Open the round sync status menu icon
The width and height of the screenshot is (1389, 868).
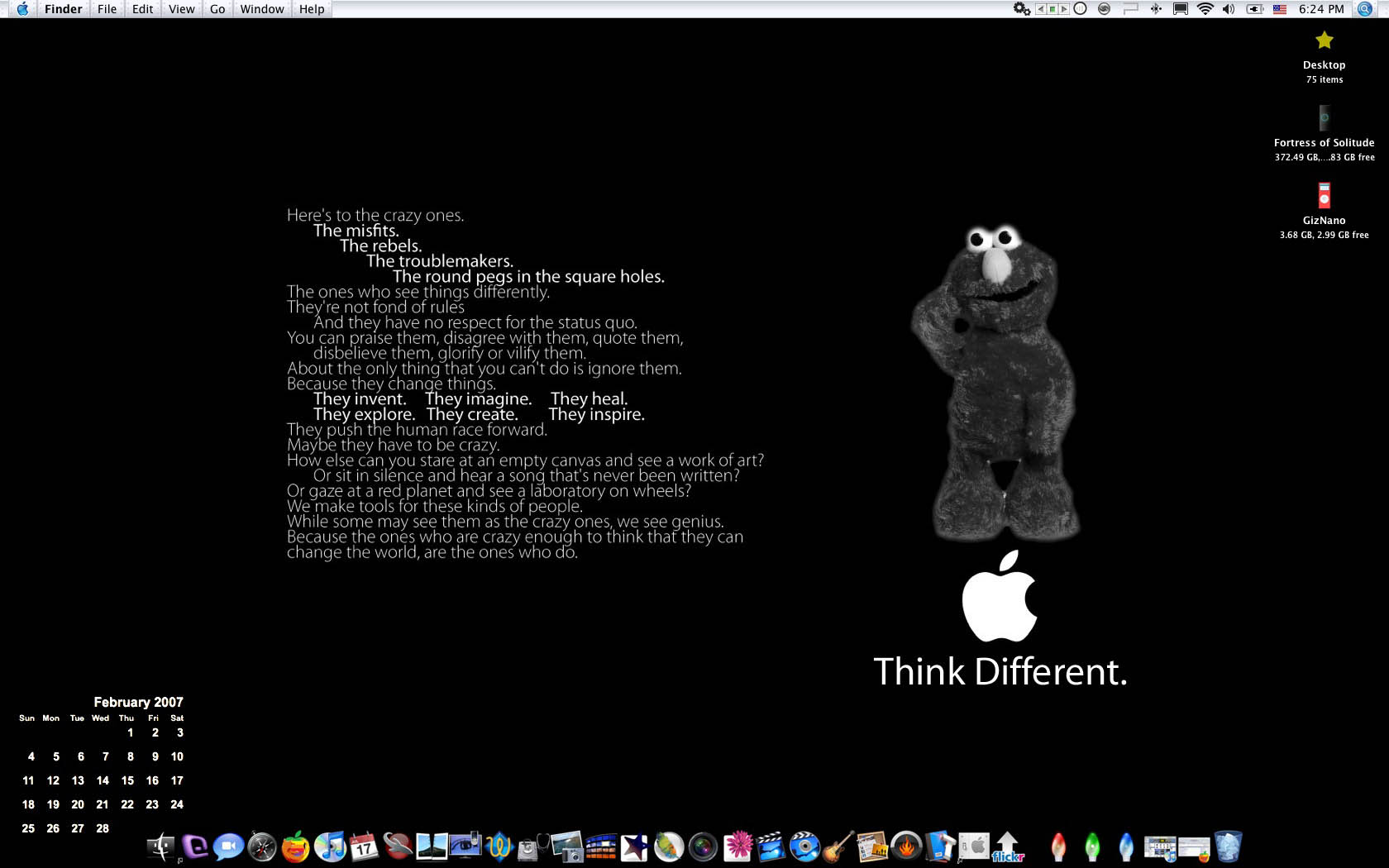1104,9
